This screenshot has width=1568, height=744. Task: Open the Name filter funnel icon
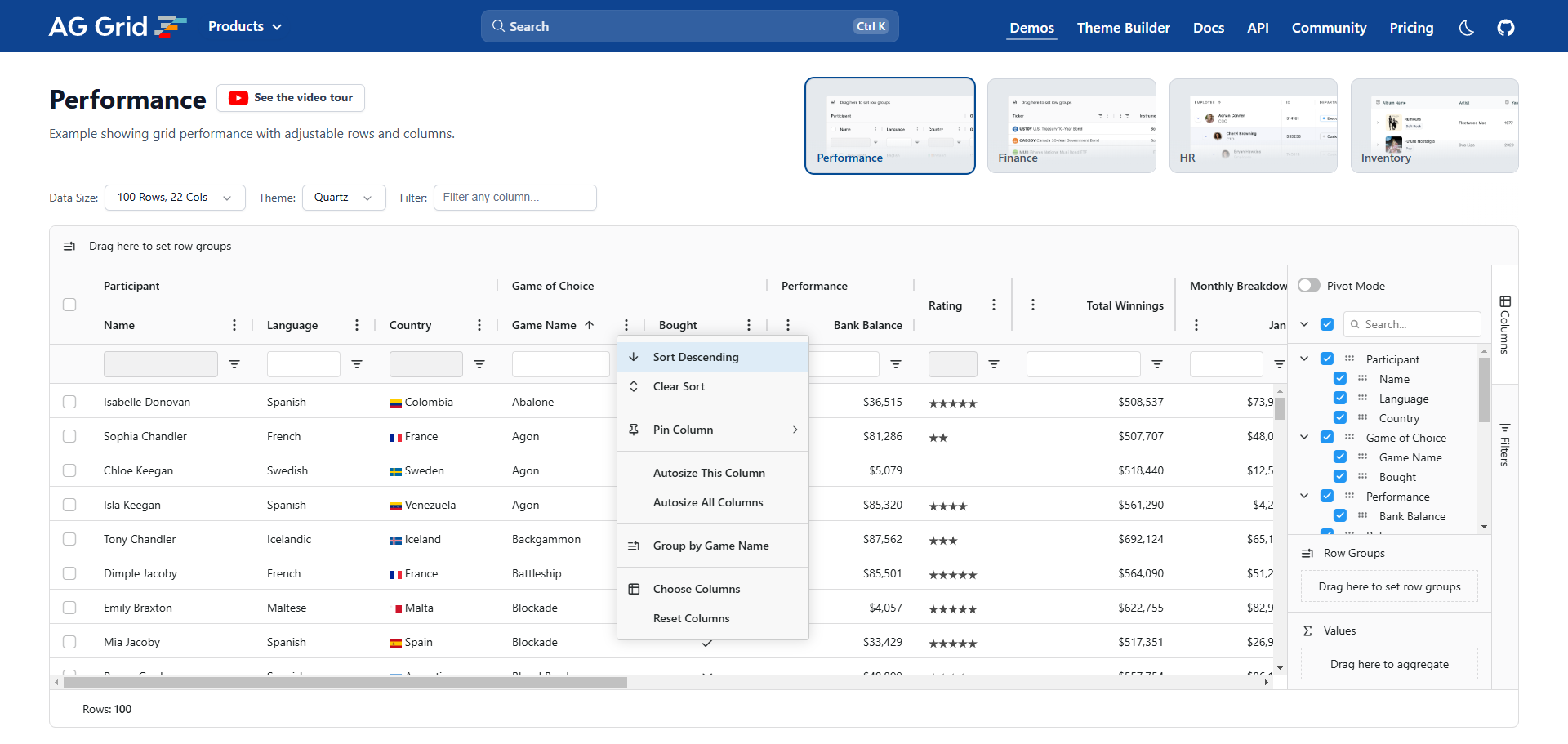coord(234,364)
